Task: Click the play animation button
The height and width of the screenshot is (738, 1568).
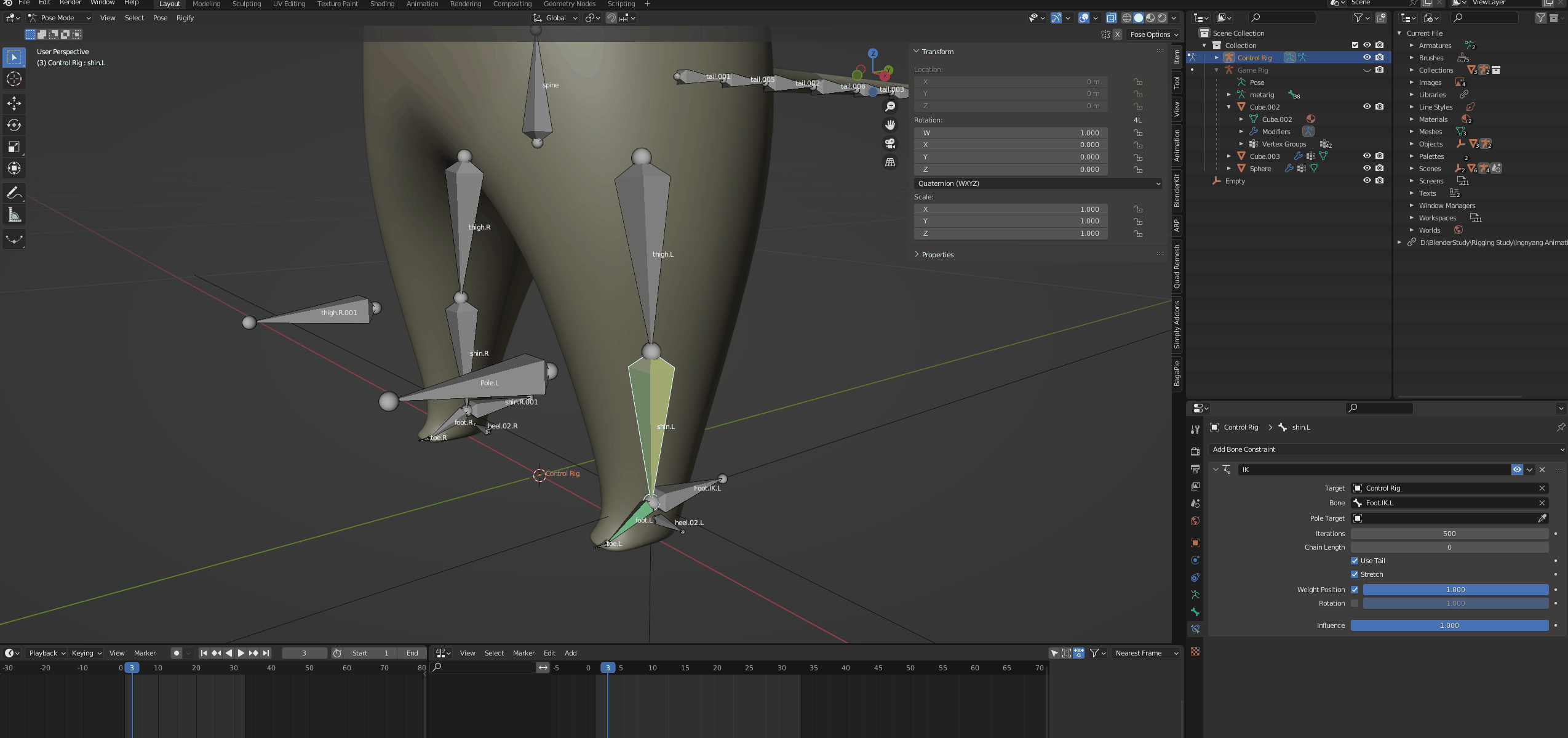Action: [x=241, y=653]
